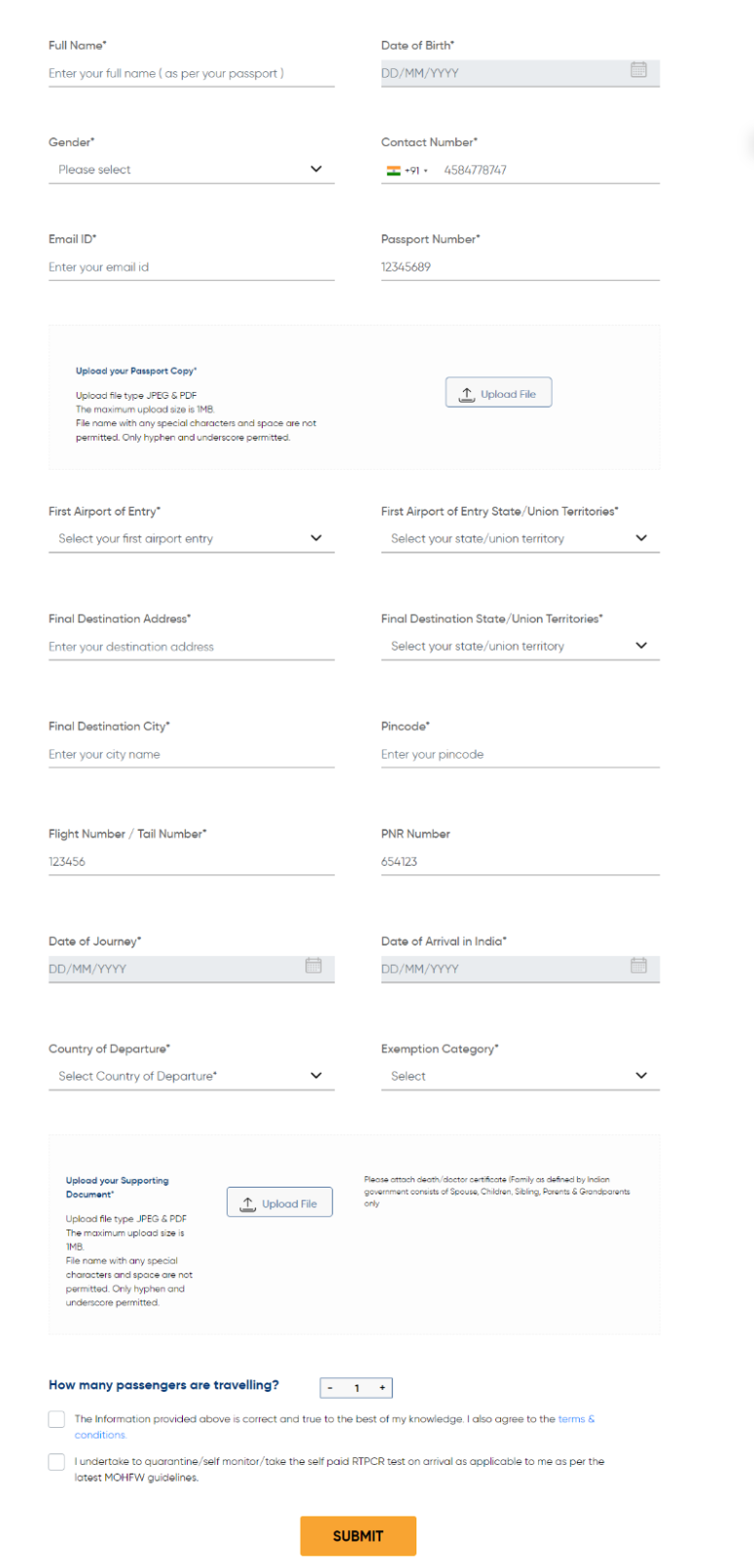Decrease passenger count with minus button
Image resolution: width=754 pixels, height=1568 pixels.
(x=331, y=1388)
